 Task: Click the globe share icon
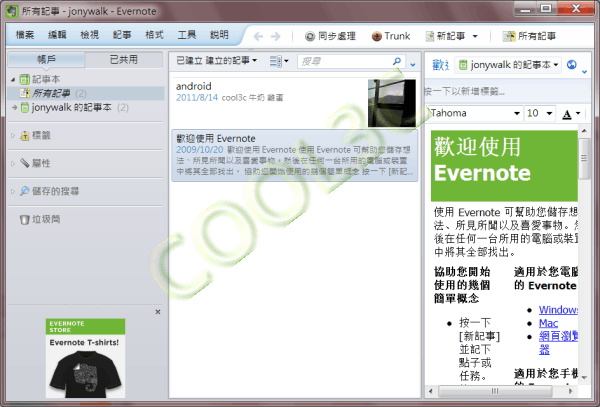click(572, 65)
